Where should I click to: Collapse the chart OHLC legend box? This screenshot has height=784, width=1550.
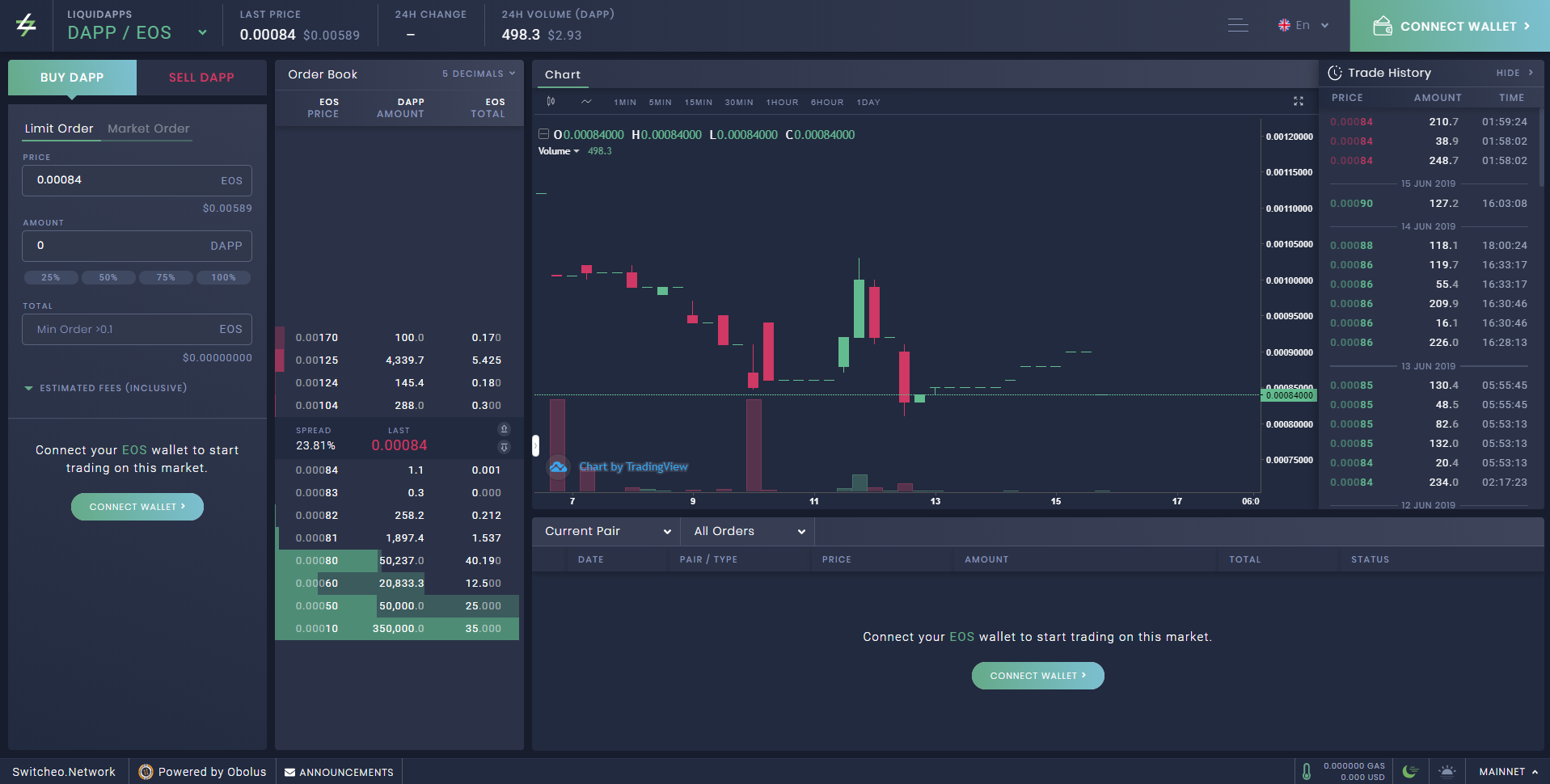pos(544,134)
